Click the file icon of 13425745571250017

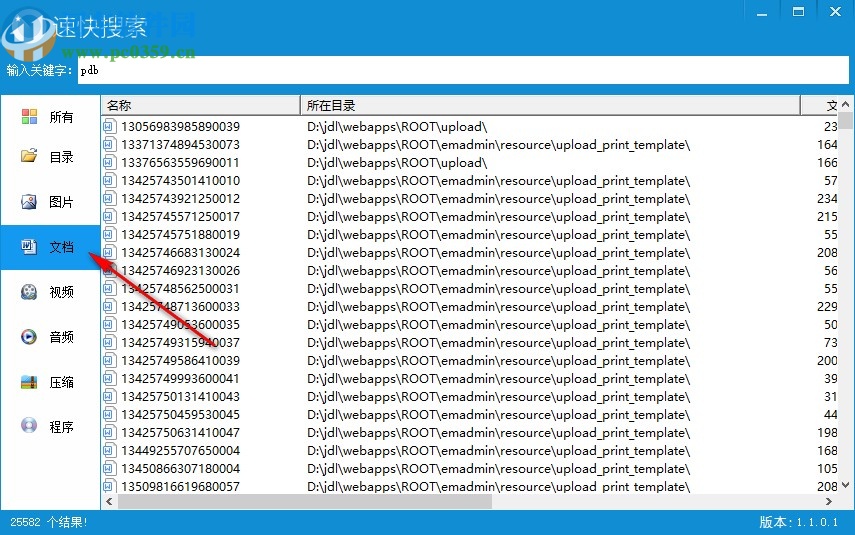[109, 217]
